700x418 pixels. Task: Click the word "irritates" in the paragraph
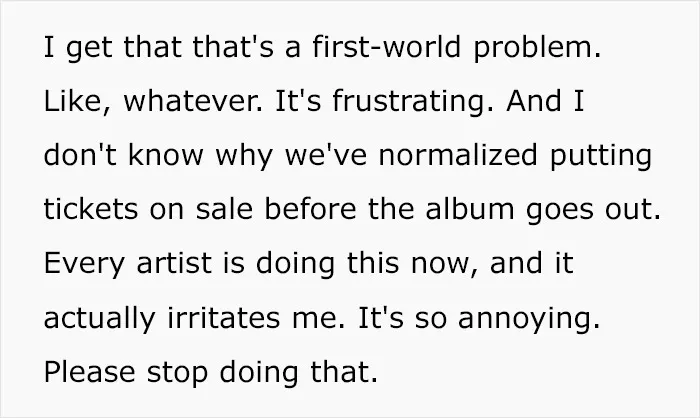[224, 318]
